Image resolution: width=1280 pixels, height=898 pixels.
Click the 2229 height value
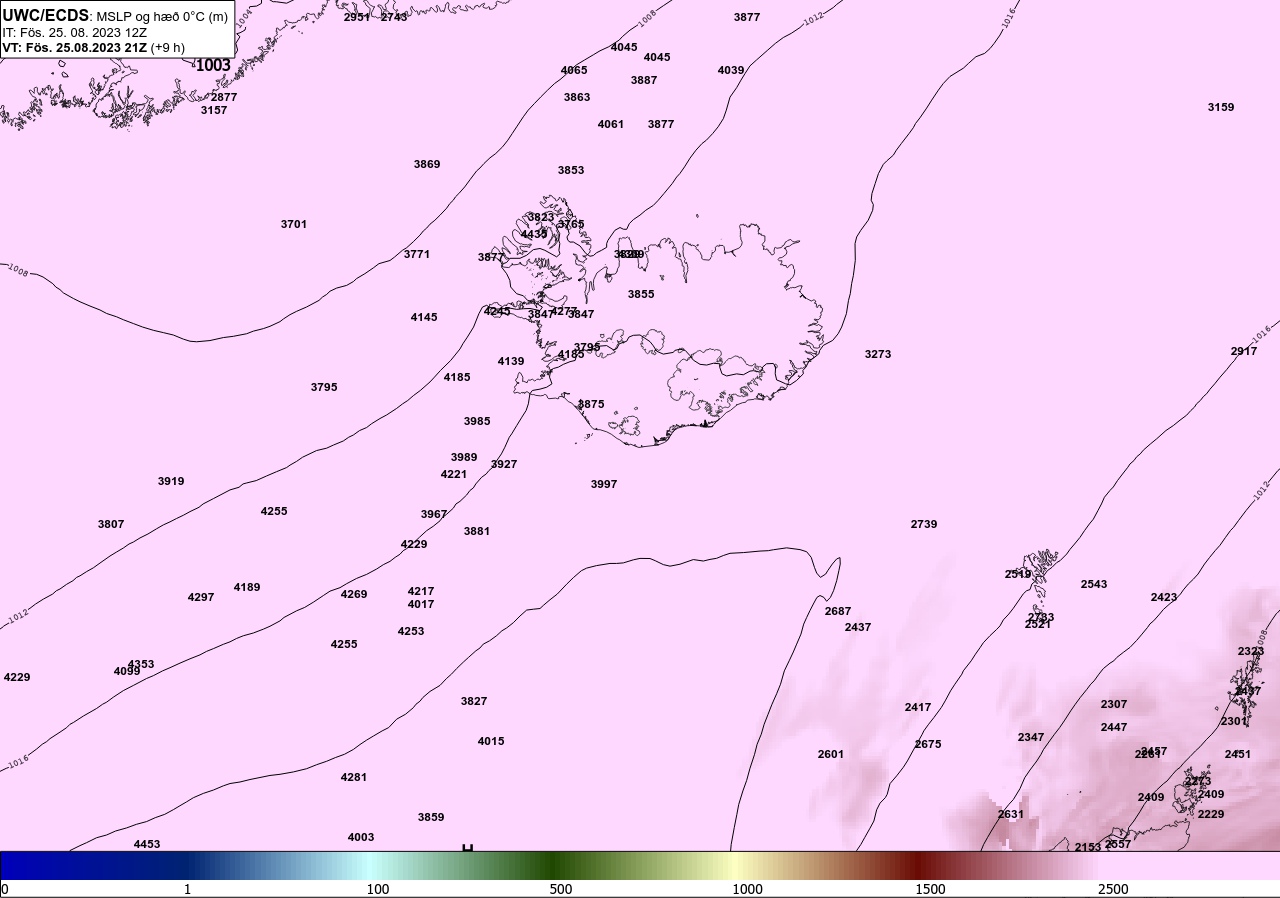(x=1211, y=814)
